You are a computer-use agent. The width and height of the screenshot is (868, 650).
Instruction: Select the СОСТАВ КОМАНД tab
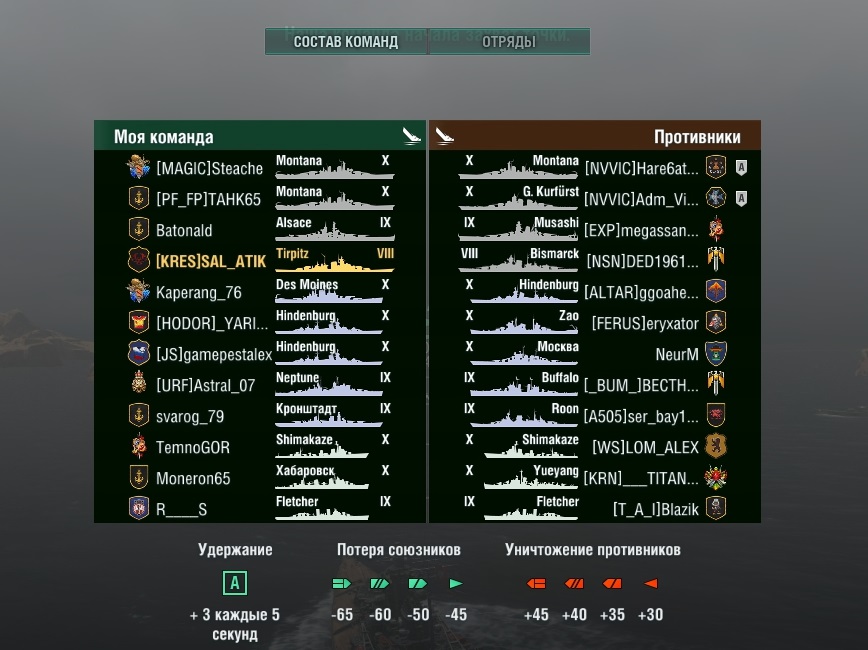[x=346, y=42]
